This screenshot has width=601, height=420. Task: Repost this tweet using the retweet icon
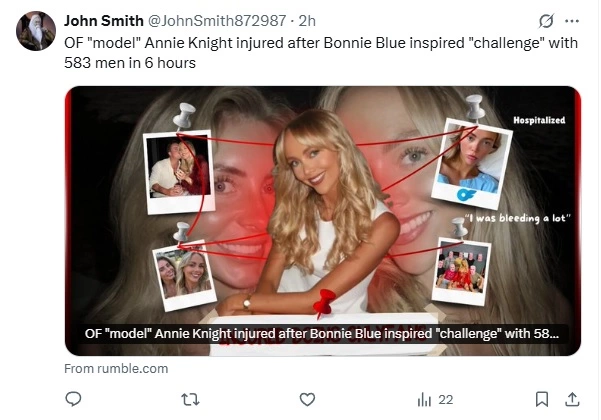pyautogui.click(x=190, y=400)
